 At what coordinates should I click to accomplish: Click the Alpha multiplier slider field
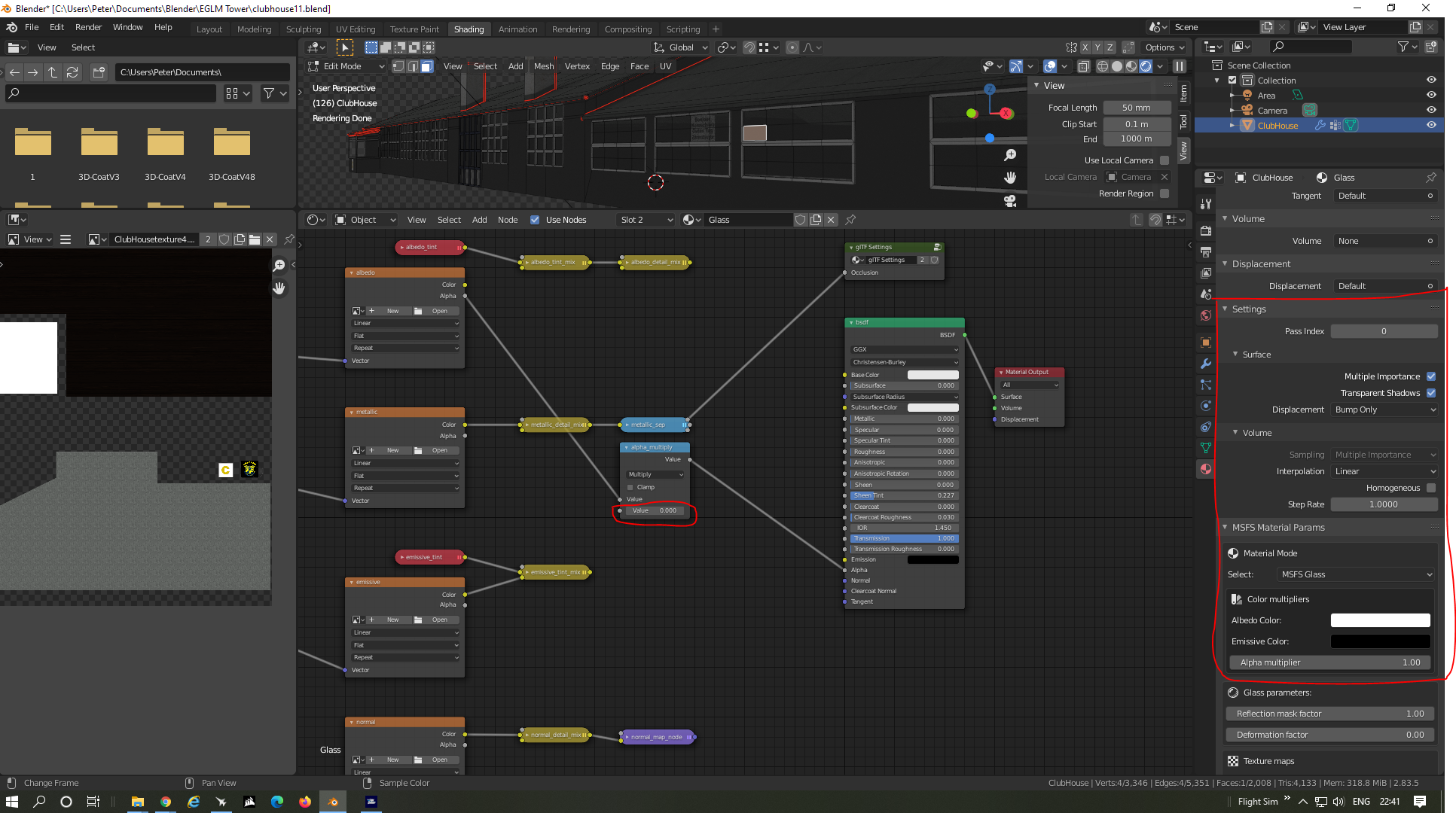tap(1329, 662)
